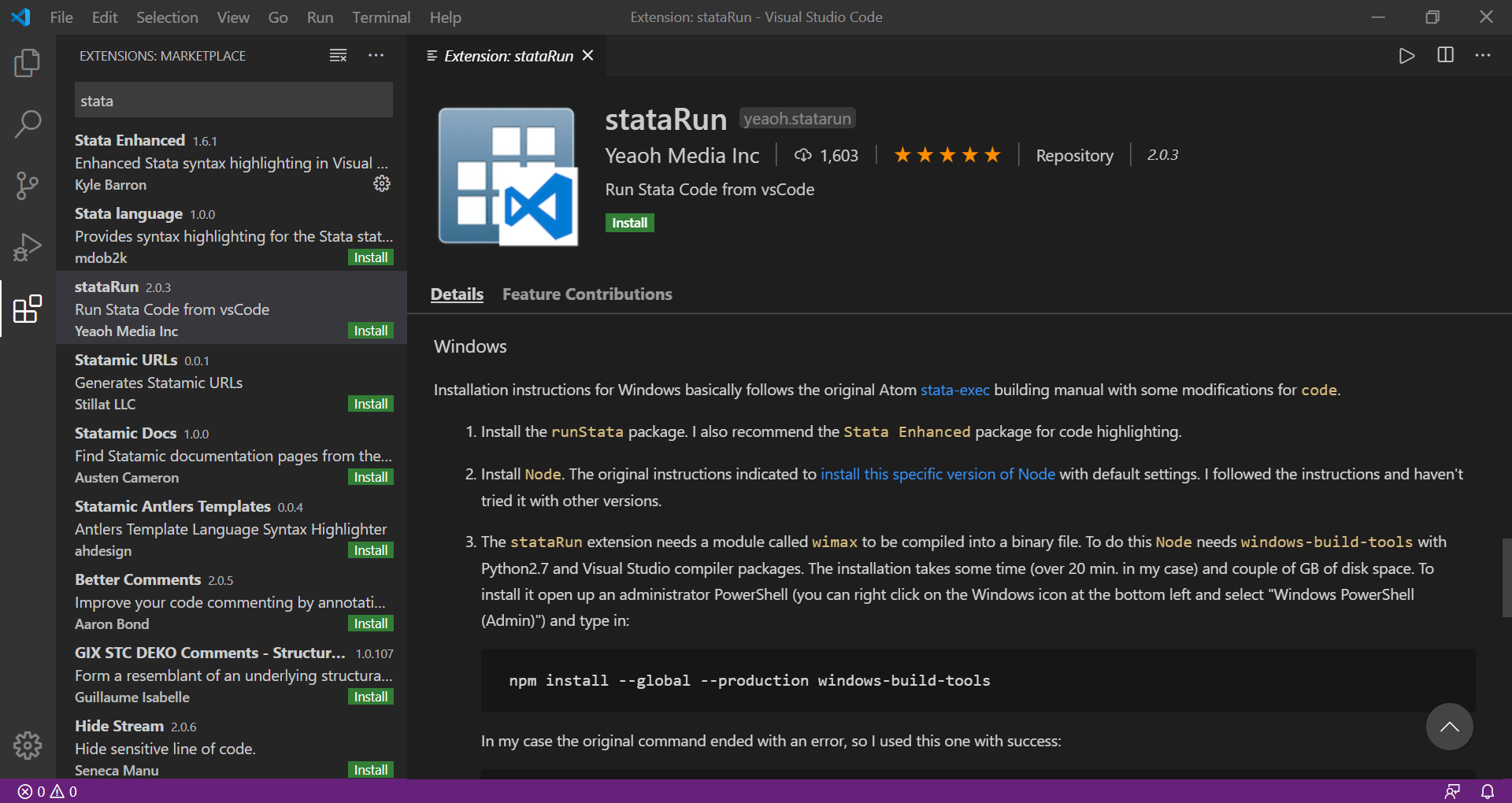
Task: Open the Extensions panel More Actions menu
Action: click(376, 55)
